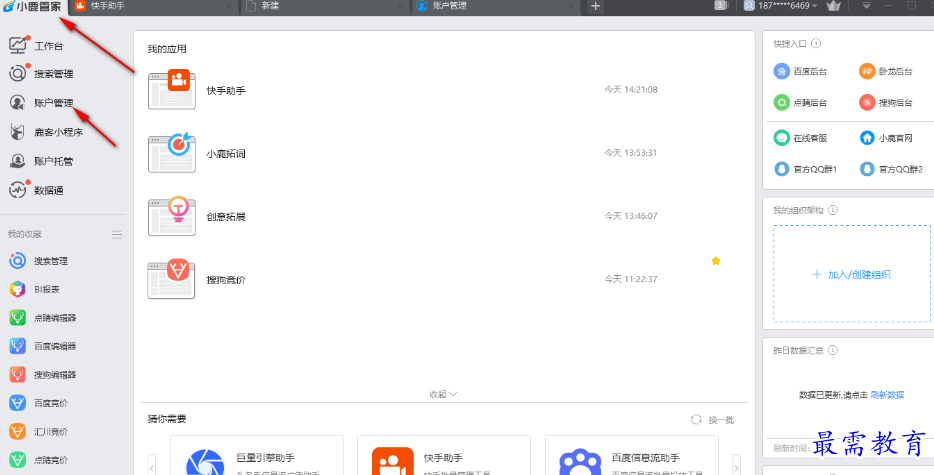Viewport: 934px width, 475px height.
Task: Switch to the 账户管理 tab
Action: click(x=496, y=6)
